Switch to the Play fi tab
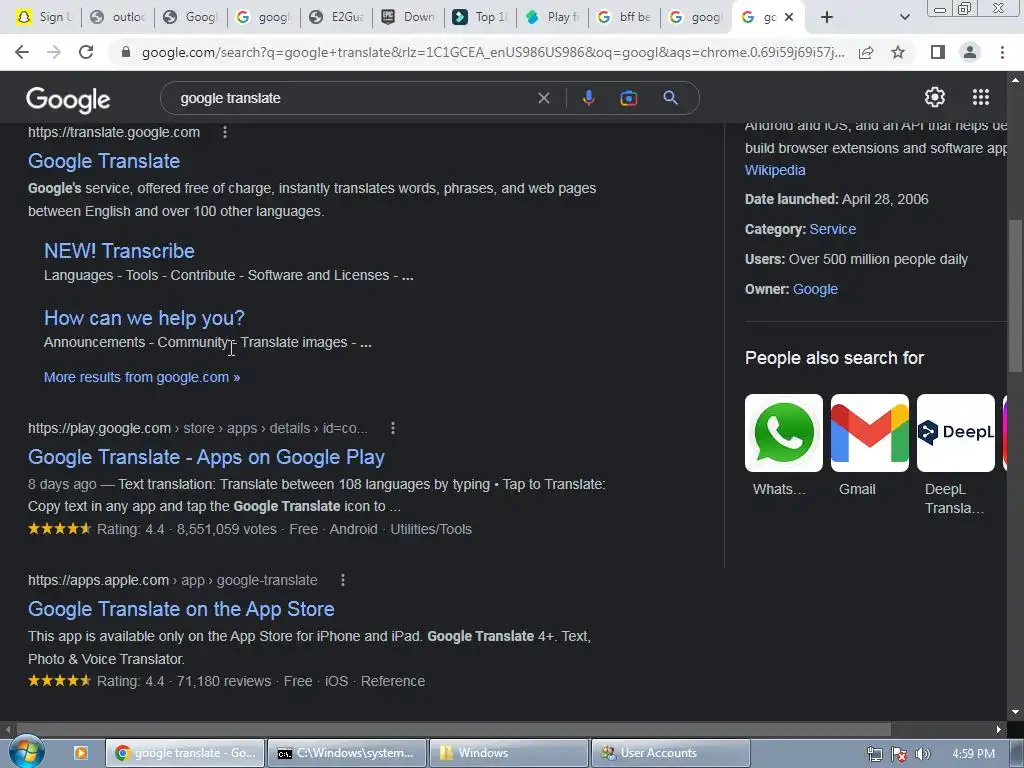 tap(552, 17)
